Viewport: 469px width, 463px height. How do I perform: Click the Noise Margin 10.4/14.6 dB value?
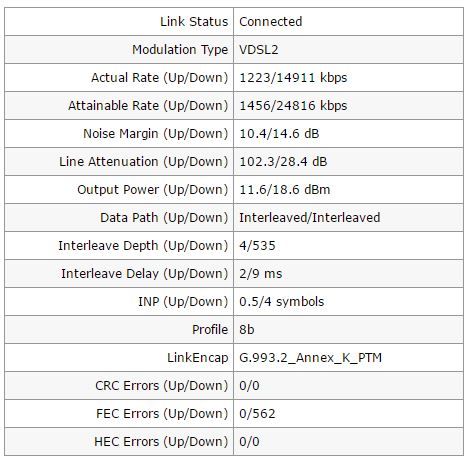pos(279,134)
